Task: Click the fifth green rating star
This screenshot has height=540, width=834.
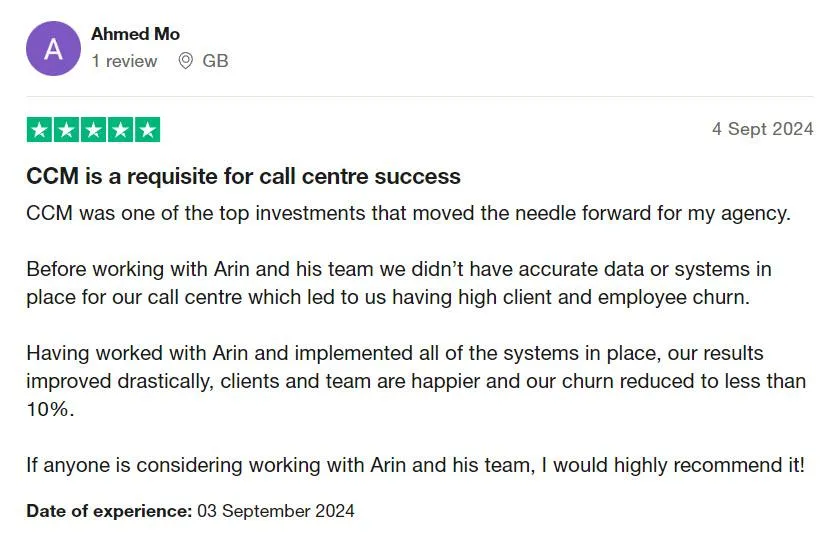Action: tap(147, 130)
